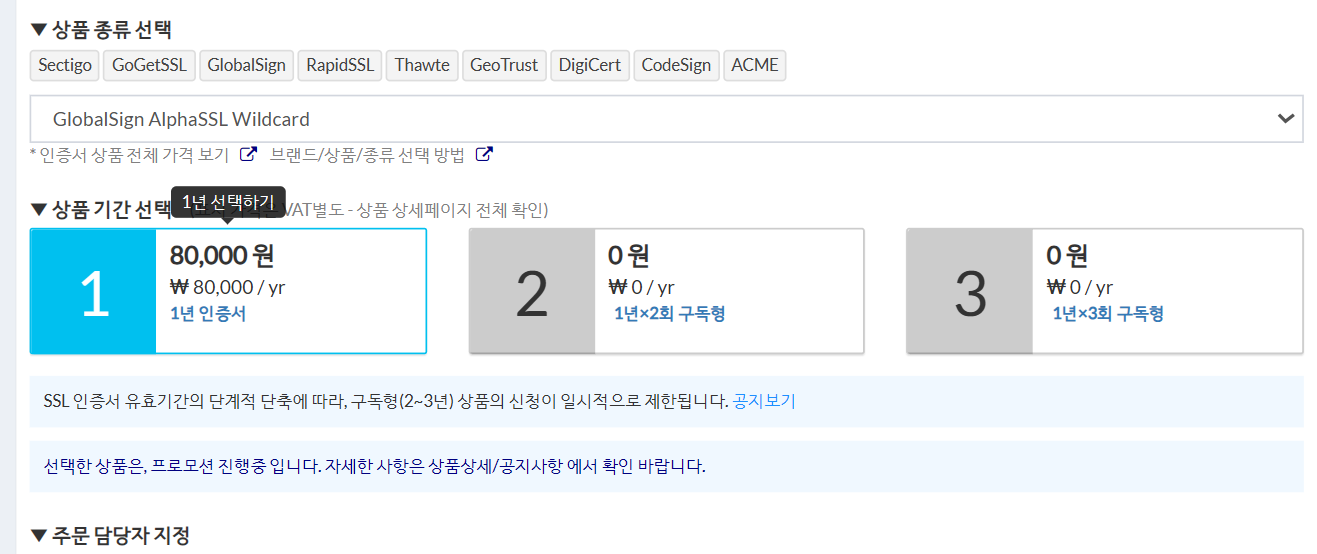Select the ACME product button
Viewport: 1317px width, 554px height.
tap(755, 65)
